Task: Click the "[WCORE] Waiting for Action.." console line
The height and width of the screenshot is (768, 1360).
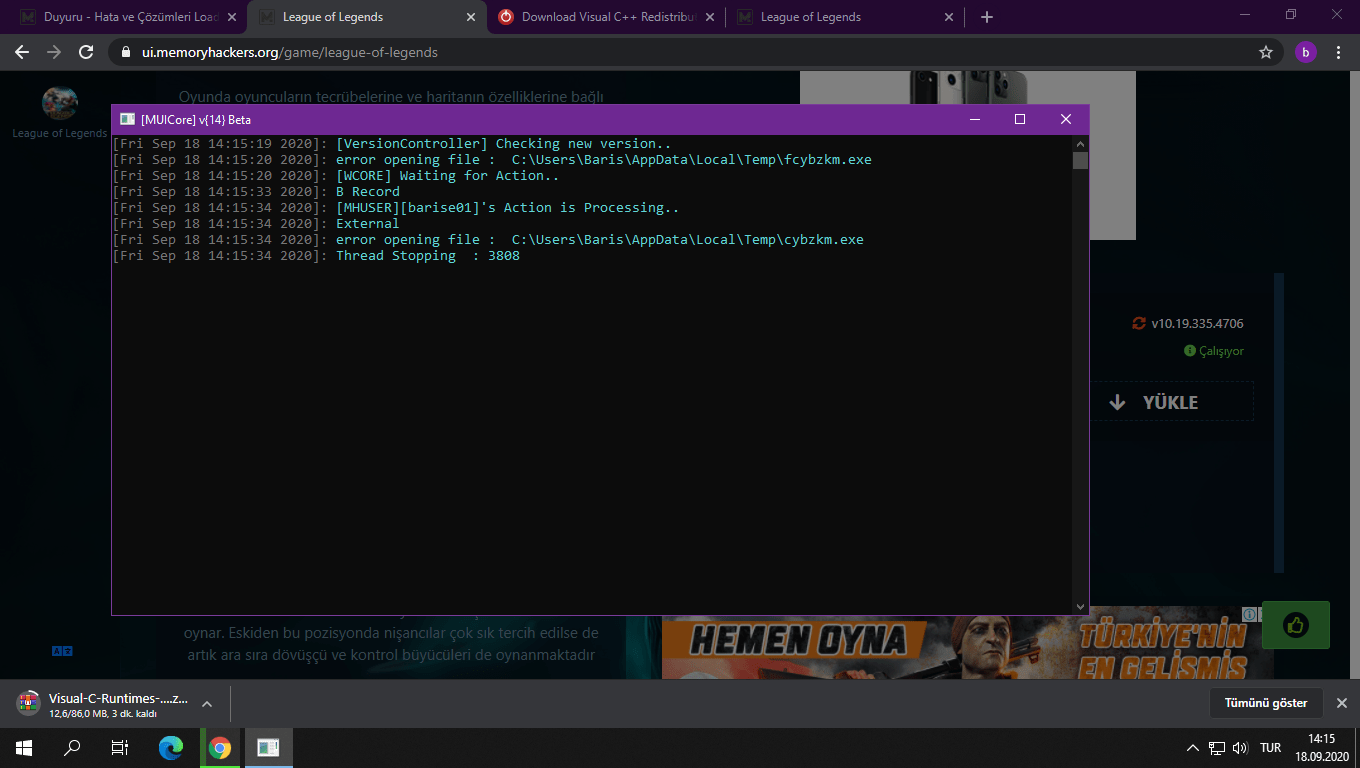Action: coord(448,176)
